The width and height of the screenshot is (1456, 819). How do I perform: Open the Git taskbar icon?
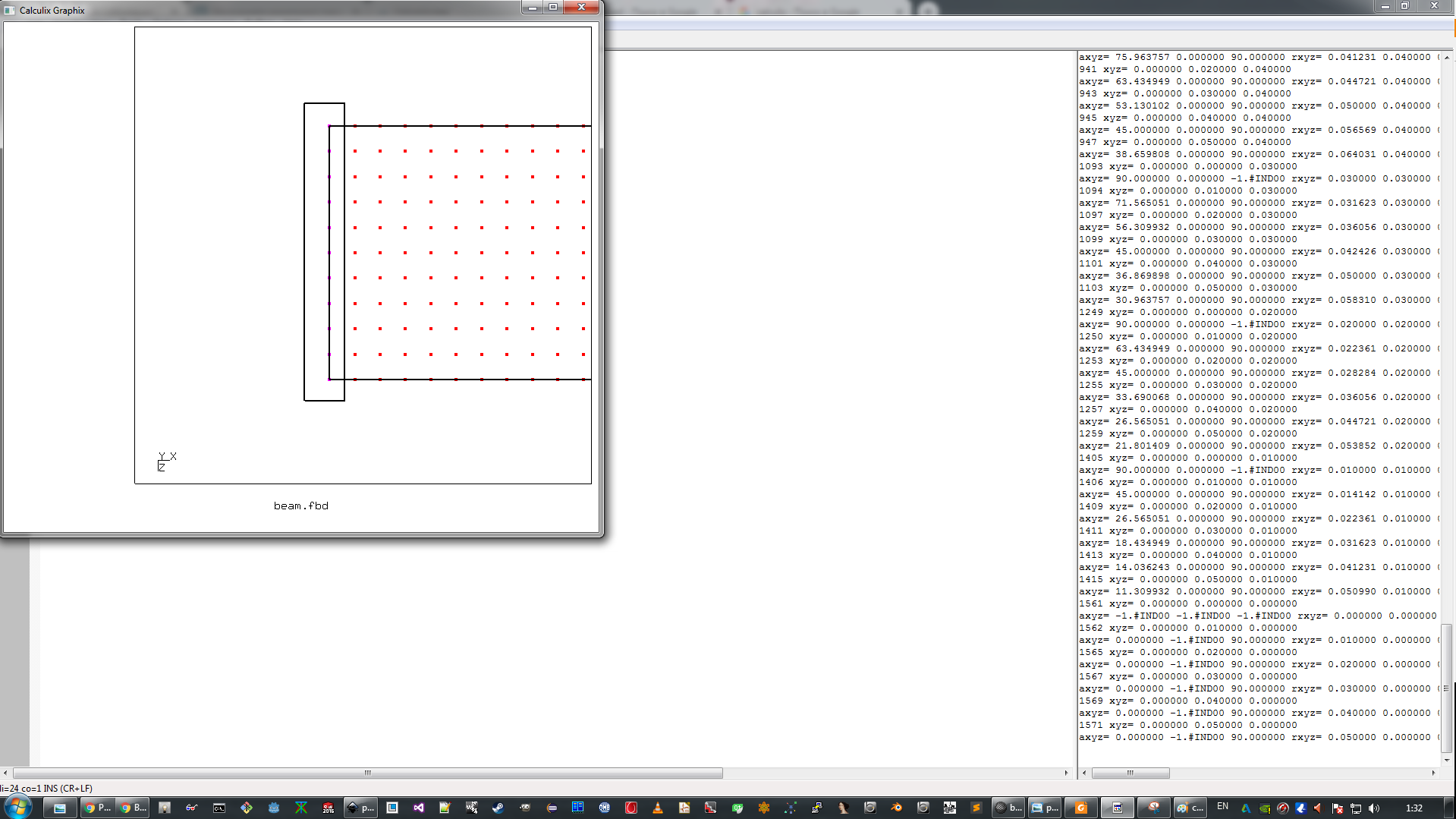[246, 808]
